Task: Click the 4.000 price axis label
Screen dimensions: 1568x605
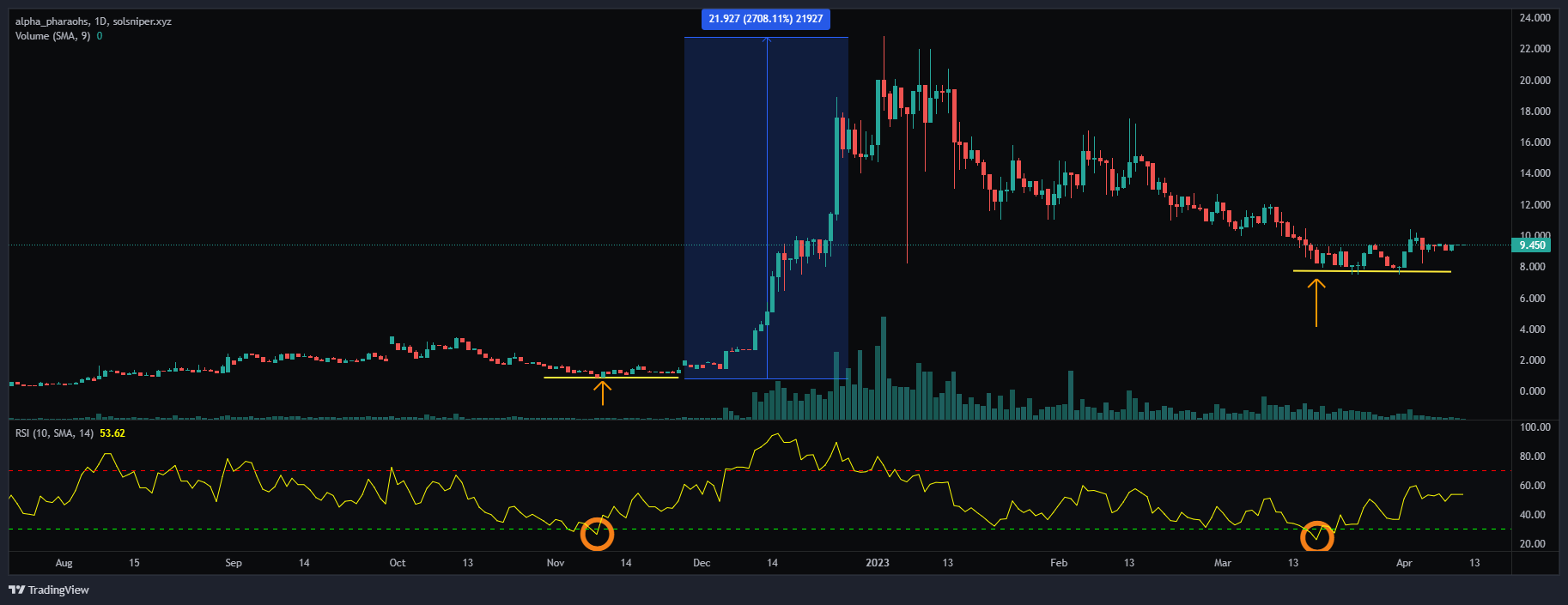Action: (x=1532, y=330)
